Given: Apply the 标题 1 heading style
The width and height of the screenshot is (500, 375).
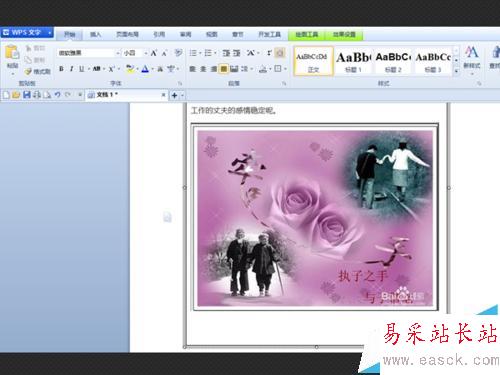Looking at the screenshot, I should (353, 61).
